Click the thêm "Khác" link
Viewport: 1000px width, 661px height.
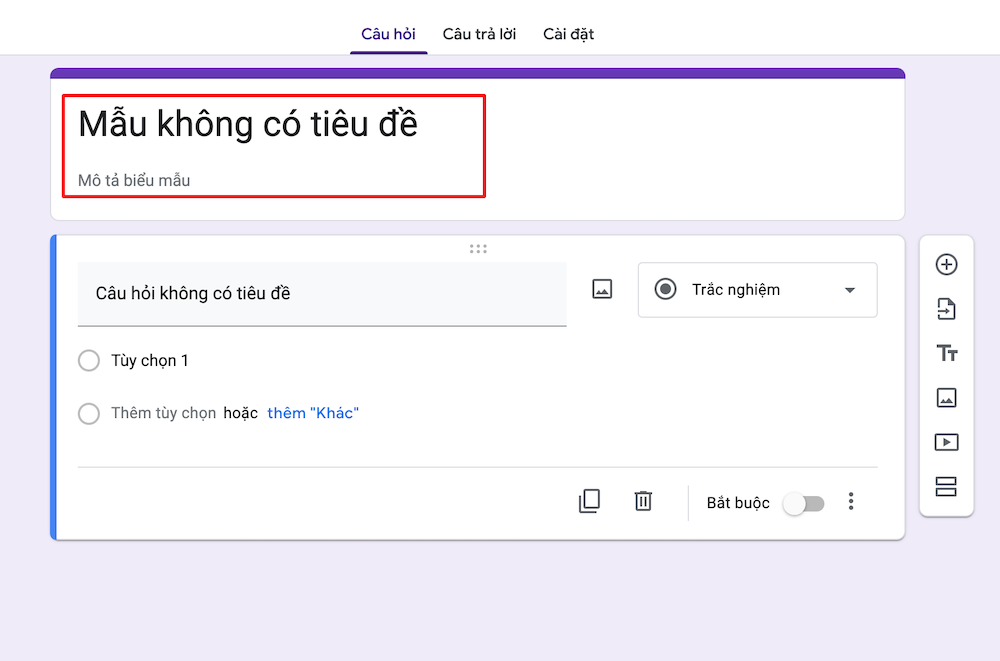pos(312,413)
